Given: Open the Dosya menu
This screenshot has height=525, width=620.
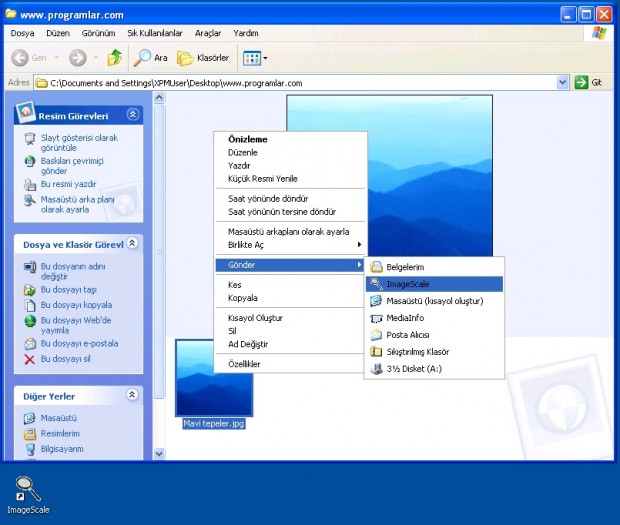Looking at the screenshot, I should click(x=22, y=33).
